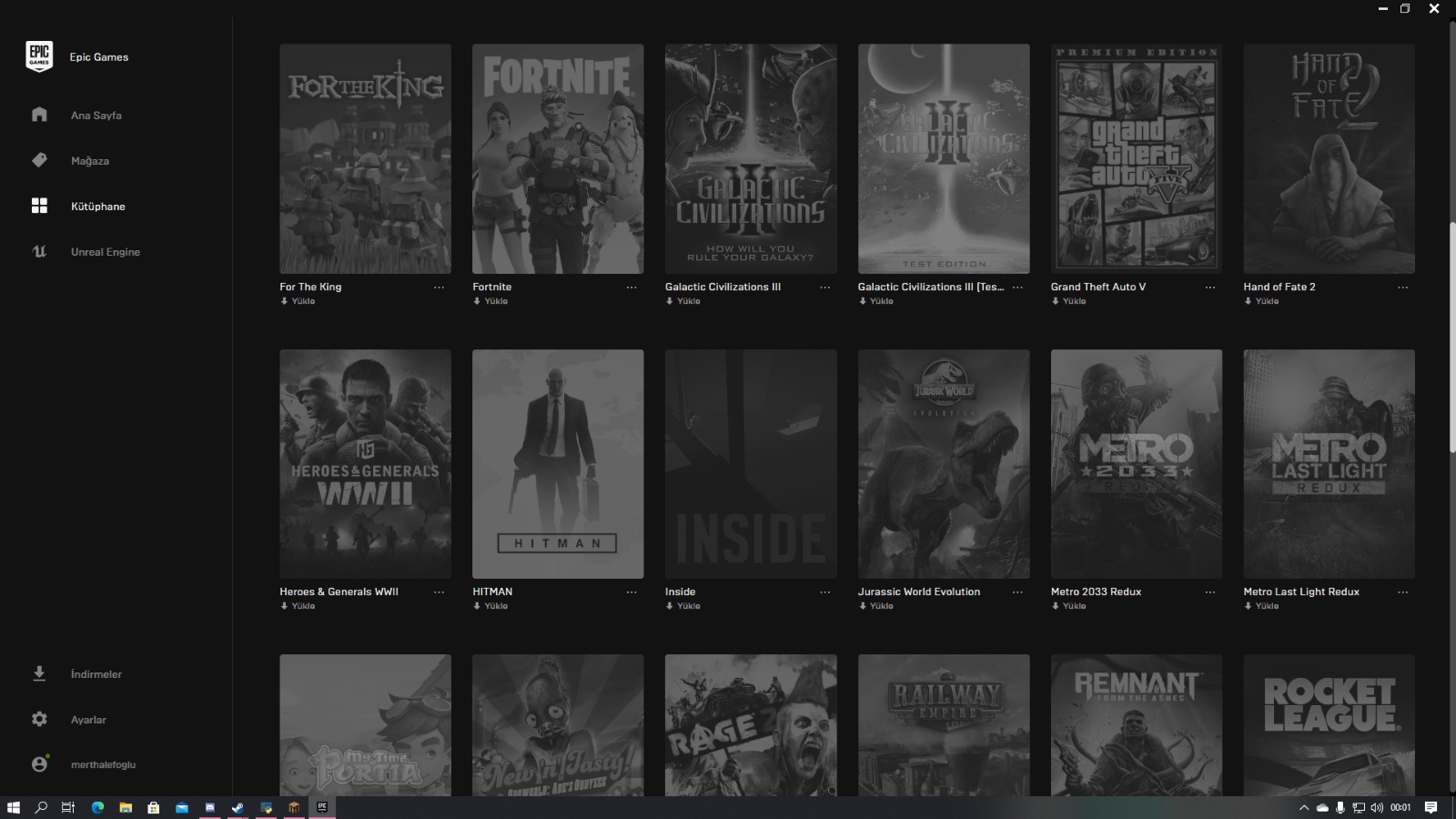1456x819 pixels.
Task: Click the 'Metro Last Light Redux' title text
Action: pos(1301,591)
